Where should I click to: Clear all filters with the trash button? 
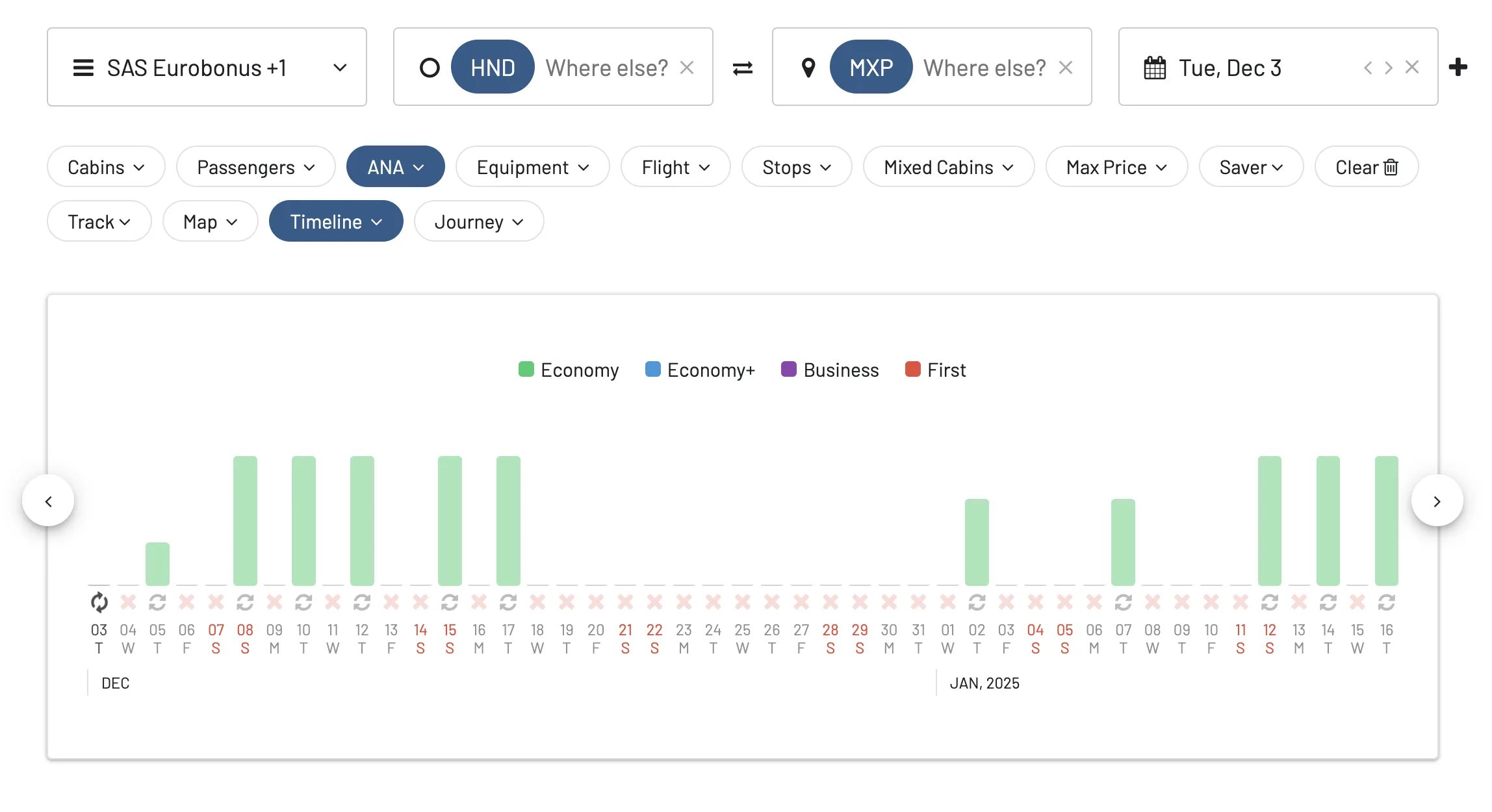pos(1367,167)
